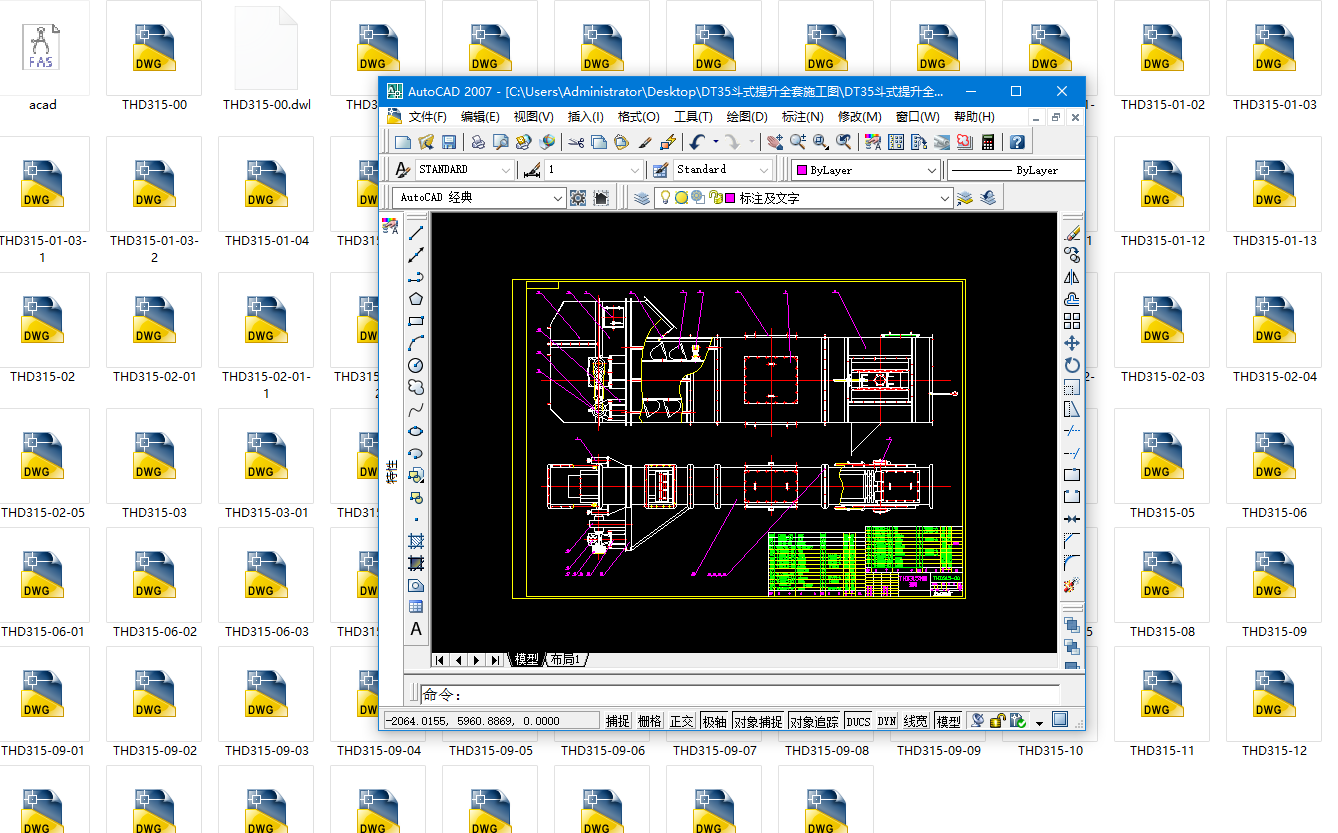Screen dimensions: 1338x833
Task: Open the STANDARD text style dropdown
Action: coord(464,170)
